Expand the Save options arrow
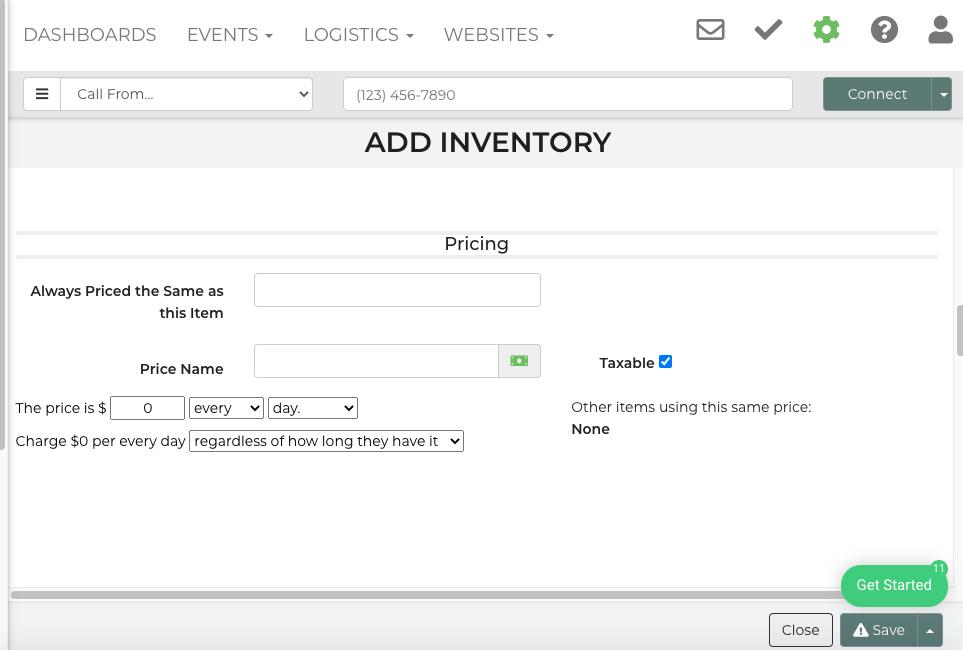Screen dimensions: 963x650 click(x=930, y=630)
